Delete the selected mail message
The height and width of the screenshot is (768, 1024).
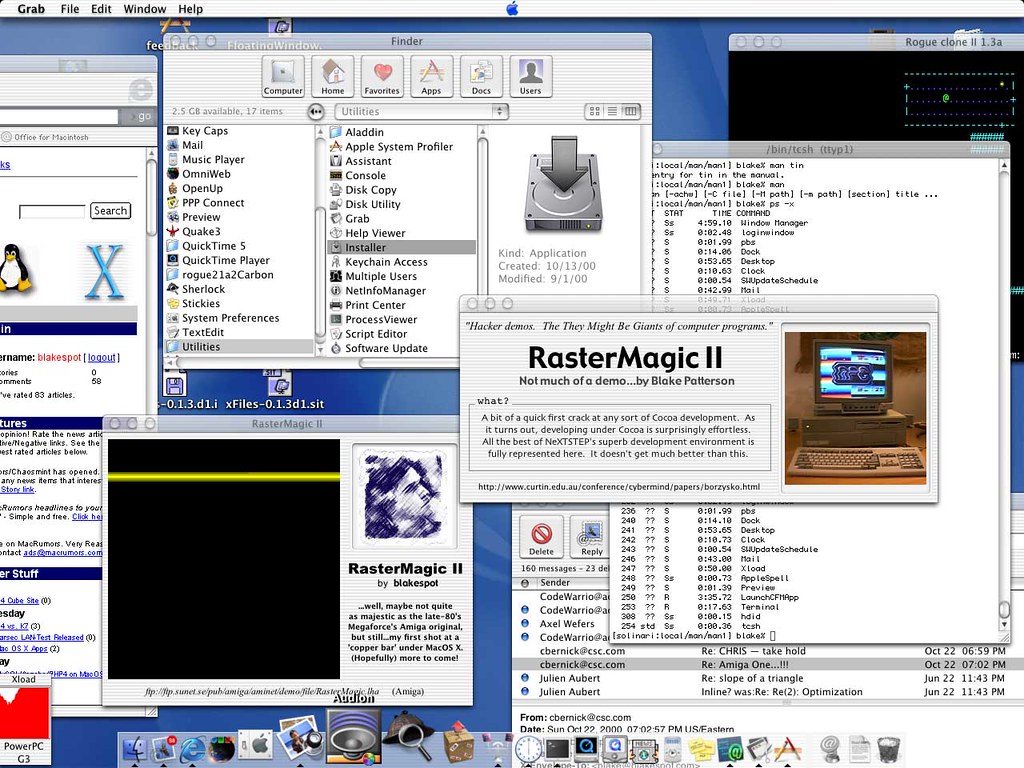541,538
